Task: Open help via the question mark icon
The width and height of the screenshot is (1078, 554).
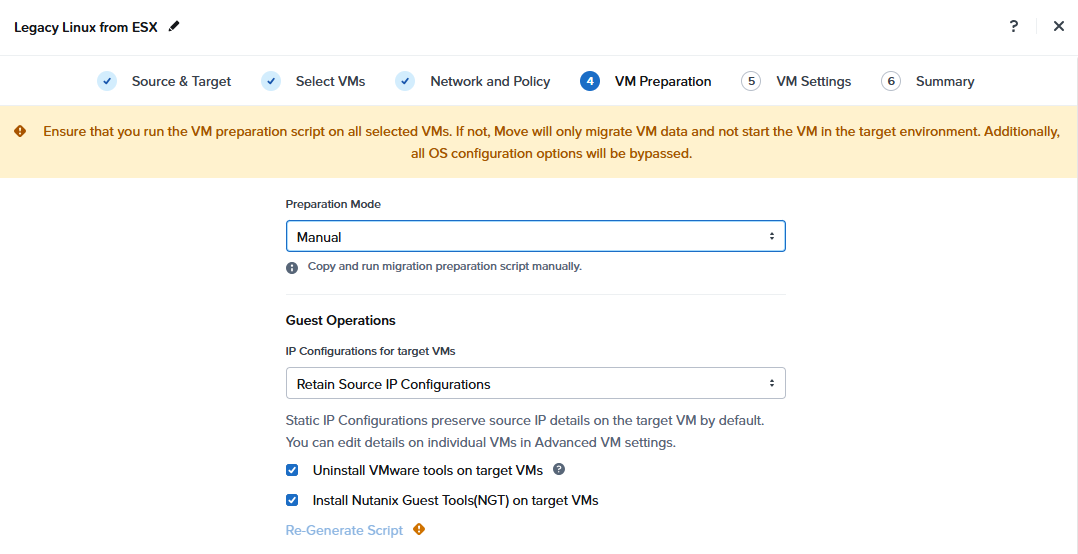Action: coord(1014,27)
